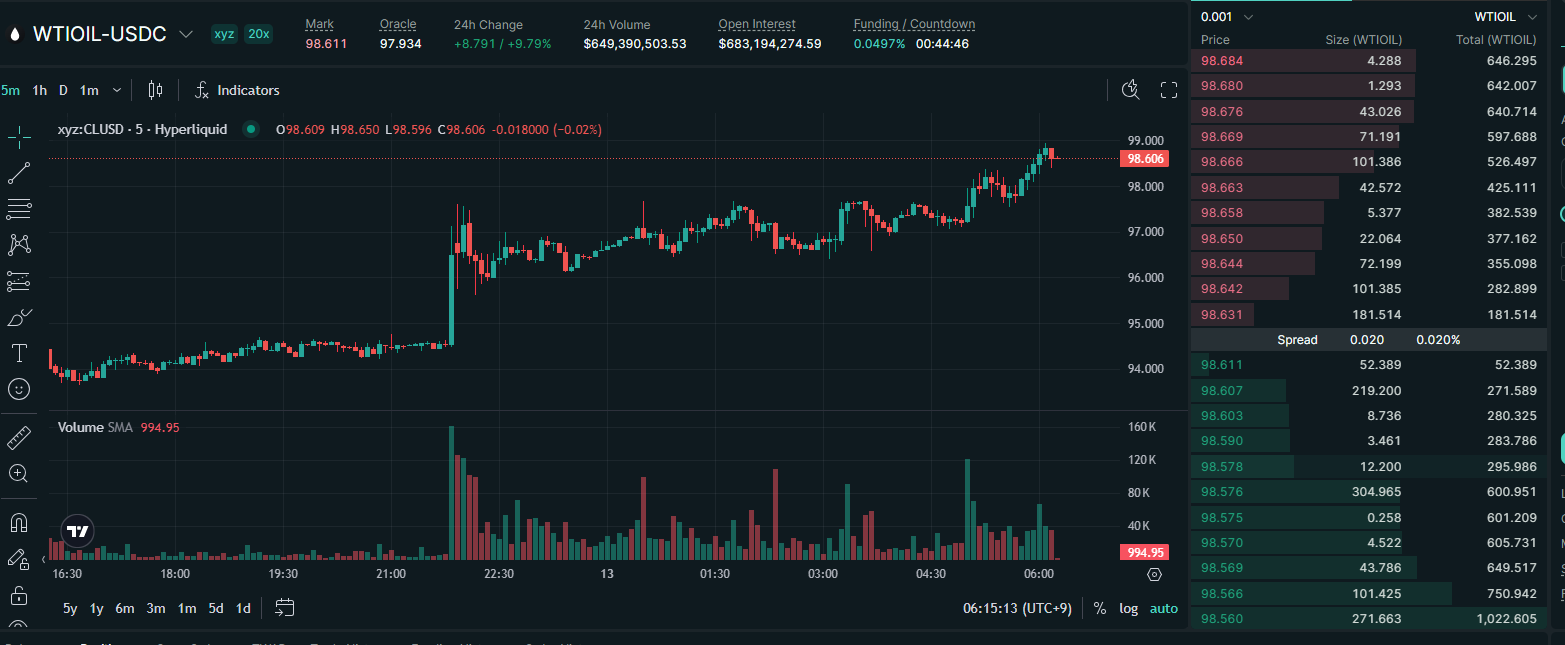Open the 0.001 price grouping dropdown
This screenshot has height=645, width=1565.
[1226, 17]
